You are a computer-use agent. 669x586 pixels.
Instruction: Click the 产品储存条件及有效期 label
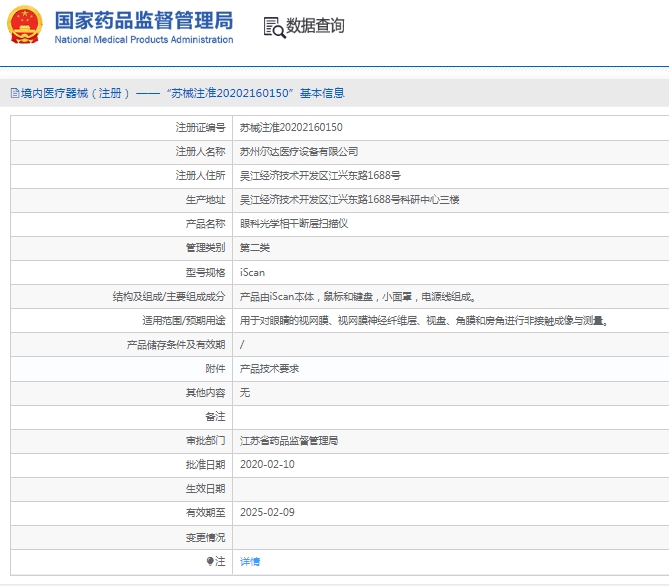tap(176, 344)
